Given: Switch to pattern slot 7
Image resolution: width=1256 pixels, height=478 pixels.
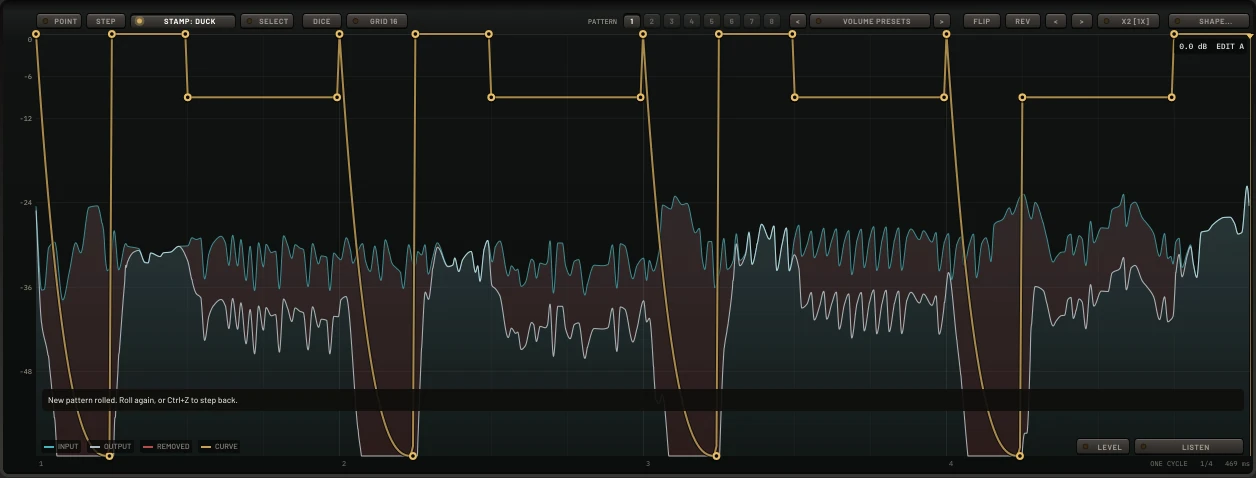Looking at the screenshot, I should pyautogui.click(x=751, y=21).
